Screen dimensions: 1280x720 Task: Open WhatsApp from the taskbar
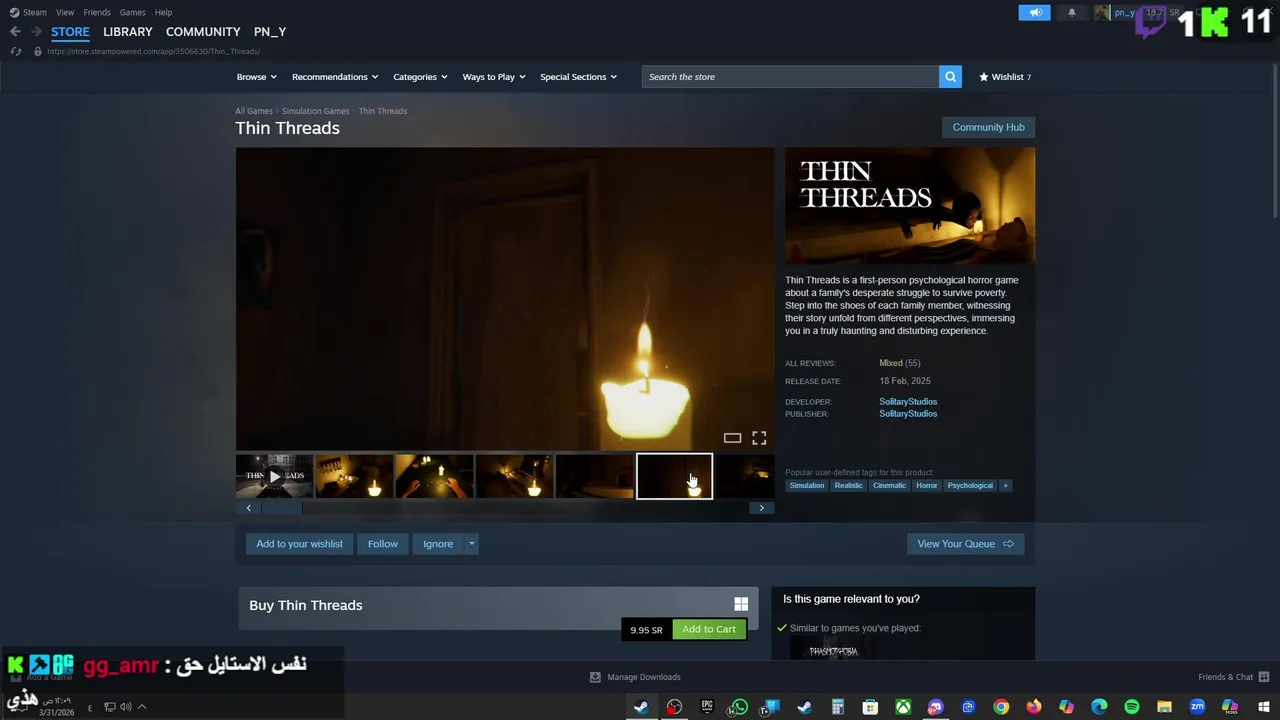coord(739,707)
